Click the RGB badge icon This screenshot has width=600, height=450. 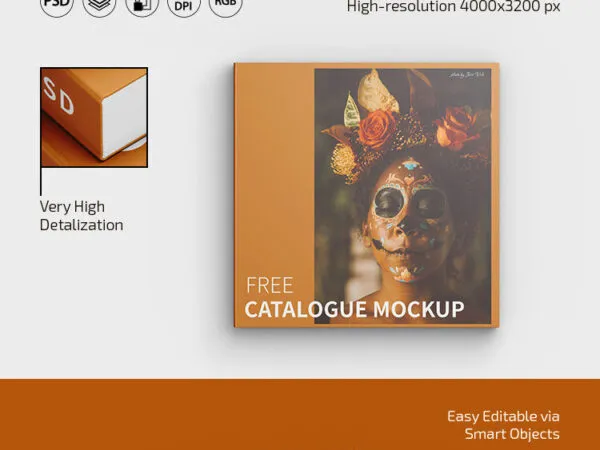pos(226,5)
